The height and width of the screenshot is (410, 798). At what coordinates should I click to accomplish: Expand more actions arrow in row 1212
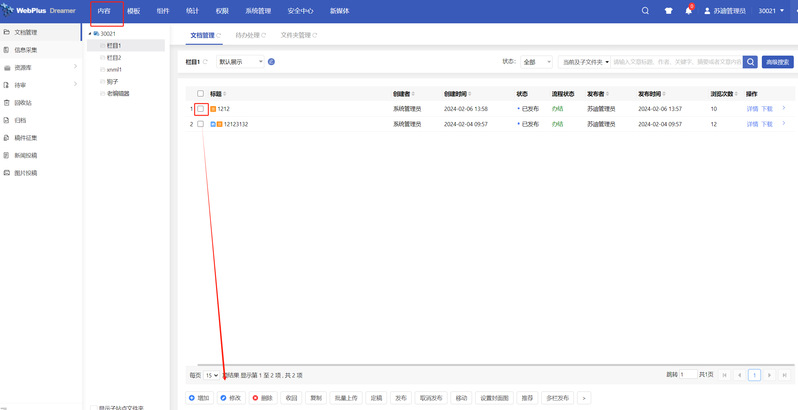tap(783, 108)
